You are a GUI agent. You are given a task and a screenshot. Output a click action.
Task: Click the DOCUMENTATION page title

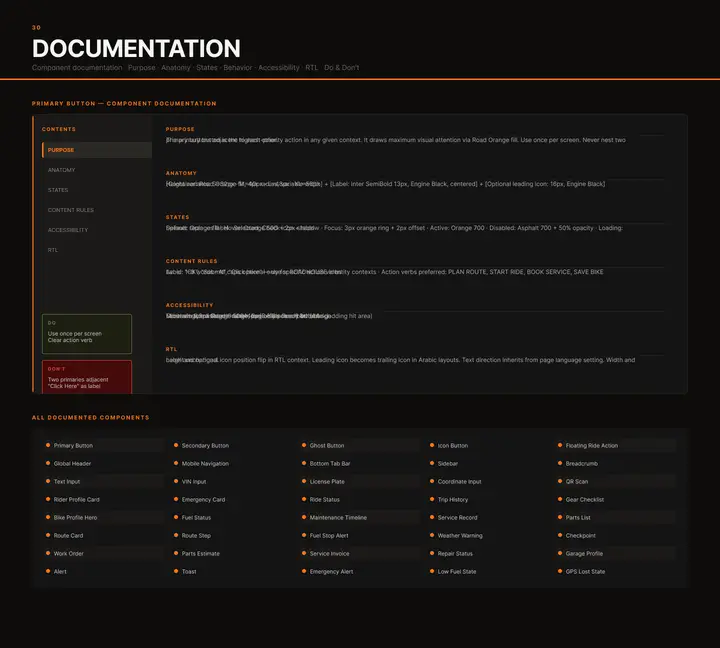(x=136, y=48)
